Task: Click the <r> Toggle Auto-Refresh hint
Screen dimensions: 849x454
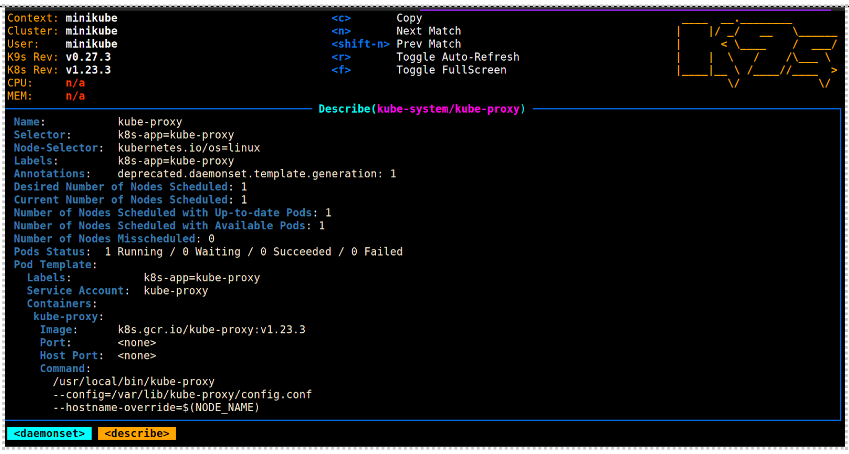Action: (426, 57)
